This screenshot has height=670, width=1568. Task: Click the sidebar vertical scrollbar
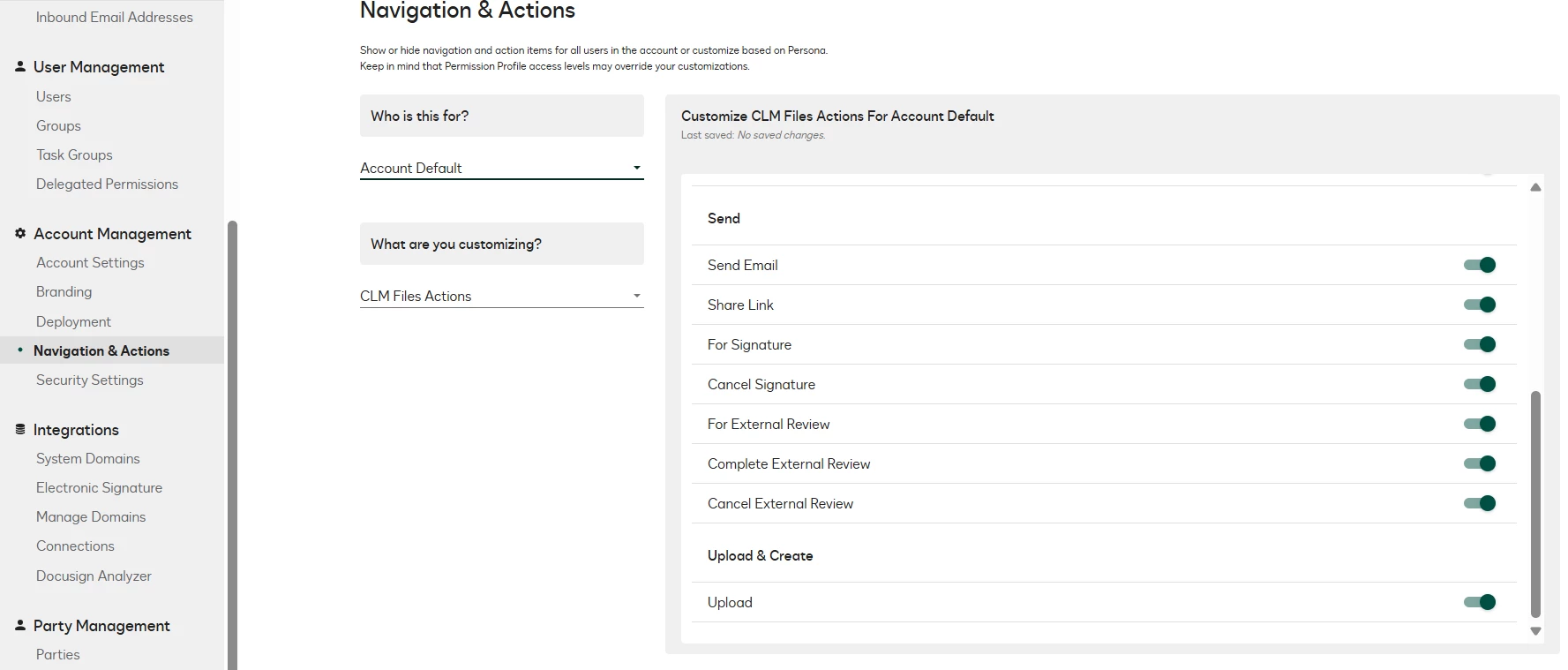point(232,441)
